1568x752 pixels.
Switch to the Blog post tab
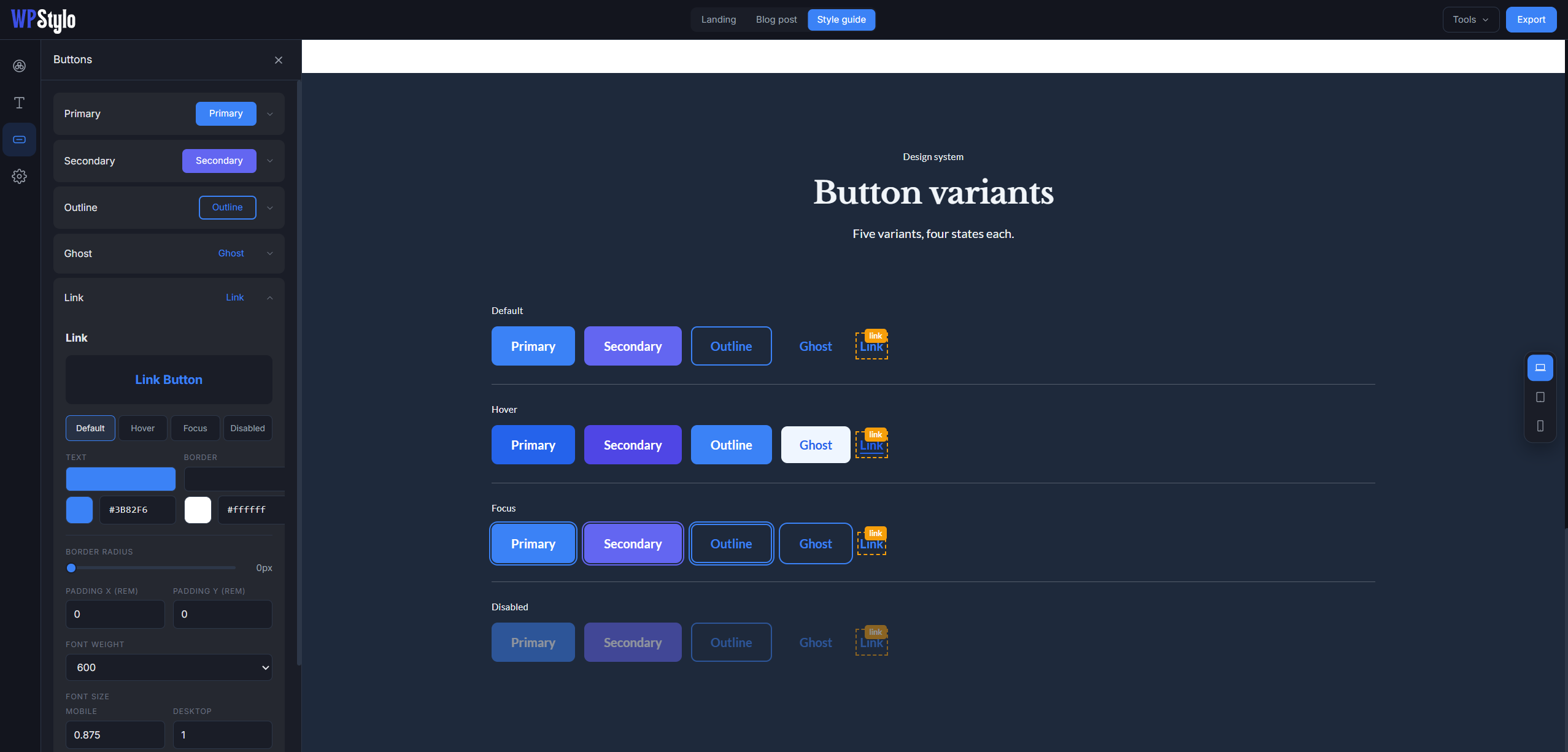[776, 20]
